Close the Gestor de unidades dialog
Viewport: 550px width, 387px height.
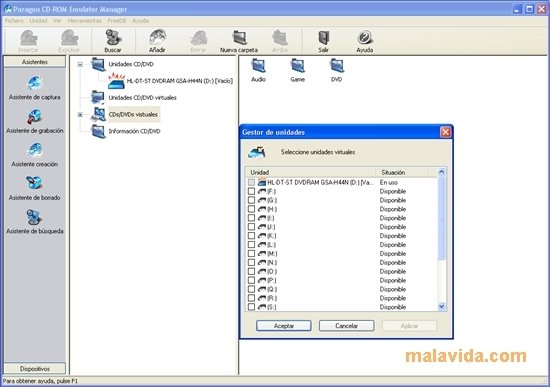445,132
